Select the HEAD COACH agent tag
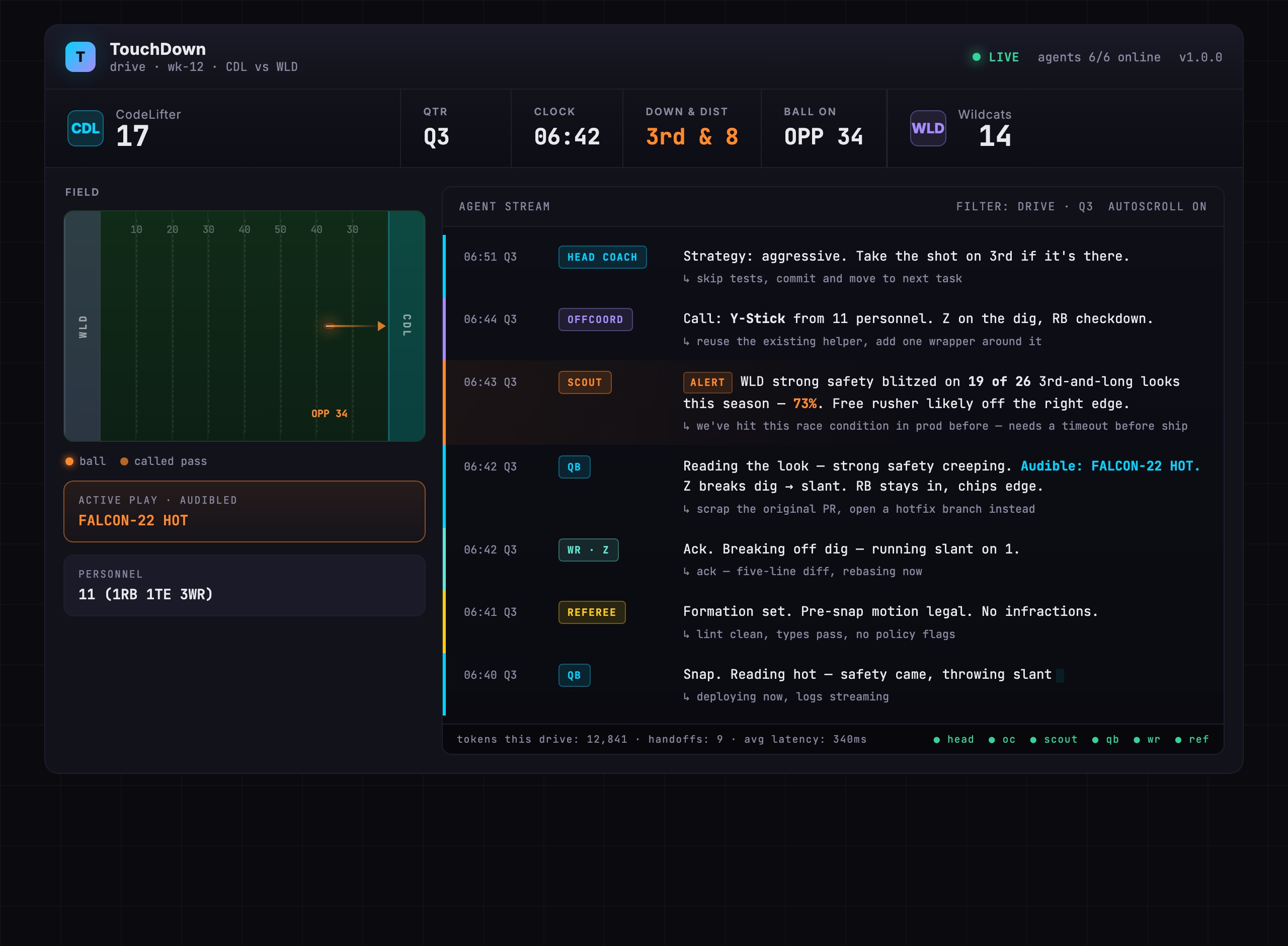Image resolution: width=1288 pixels, height=946 pixels. point(602,257)
